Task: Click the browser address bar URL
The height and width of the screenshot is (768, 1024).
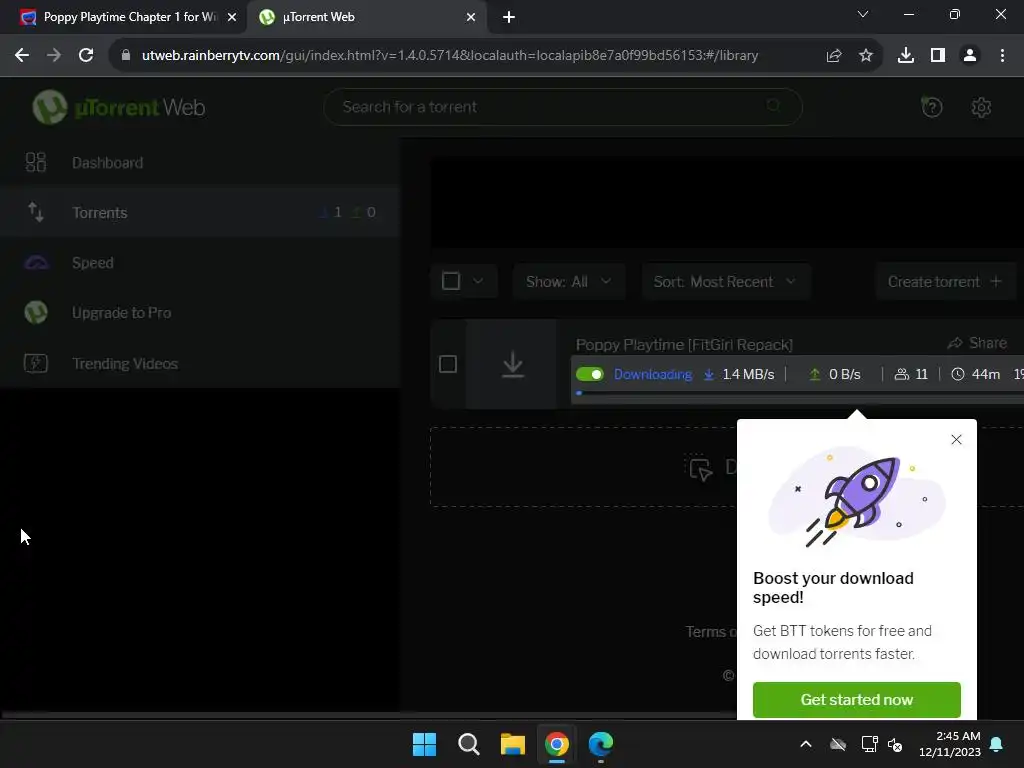Action: click(450, 56)
